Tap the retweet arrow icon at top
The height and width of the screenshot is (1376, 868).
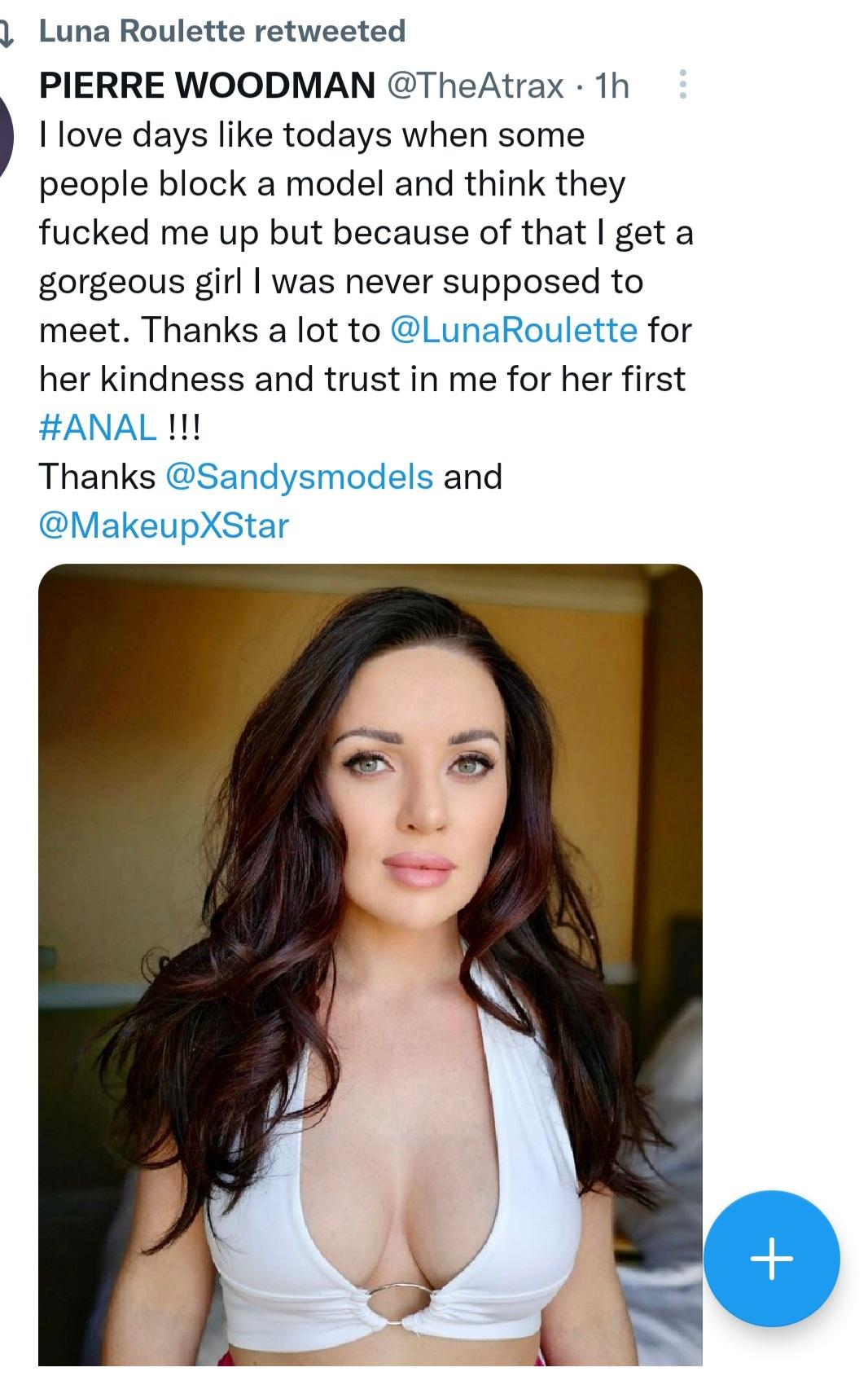pyautogui.click(x=7, y=33)
